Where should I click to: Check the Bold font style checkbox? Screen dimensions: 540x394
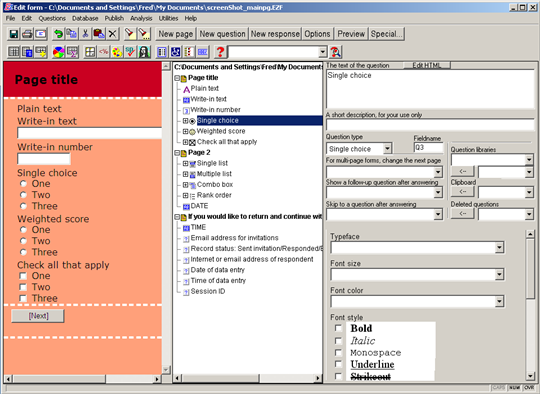coord(338,328)
